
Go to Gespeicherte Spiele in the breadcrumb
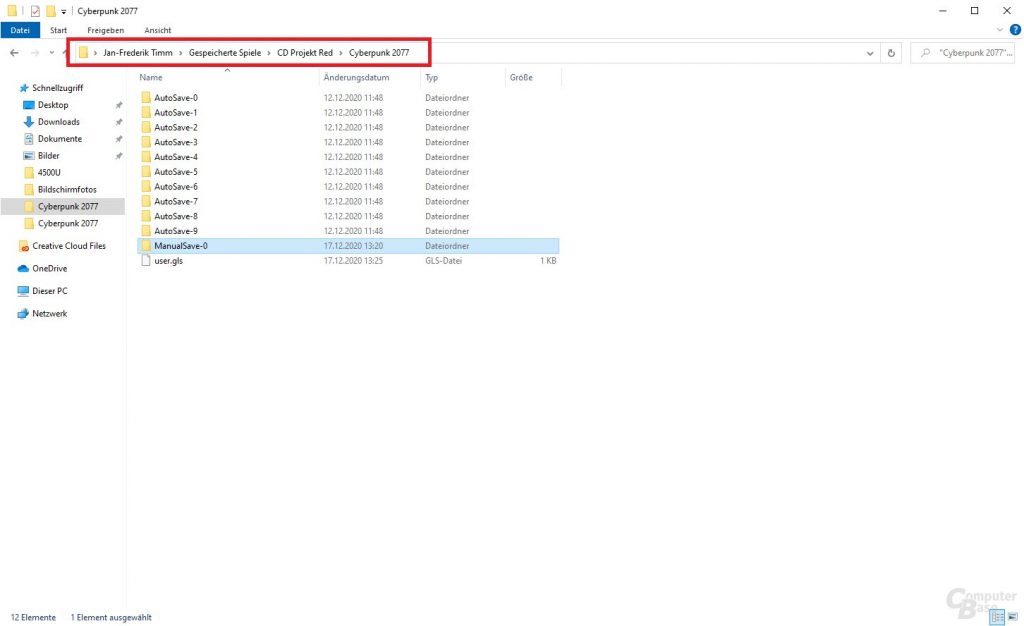225,53
